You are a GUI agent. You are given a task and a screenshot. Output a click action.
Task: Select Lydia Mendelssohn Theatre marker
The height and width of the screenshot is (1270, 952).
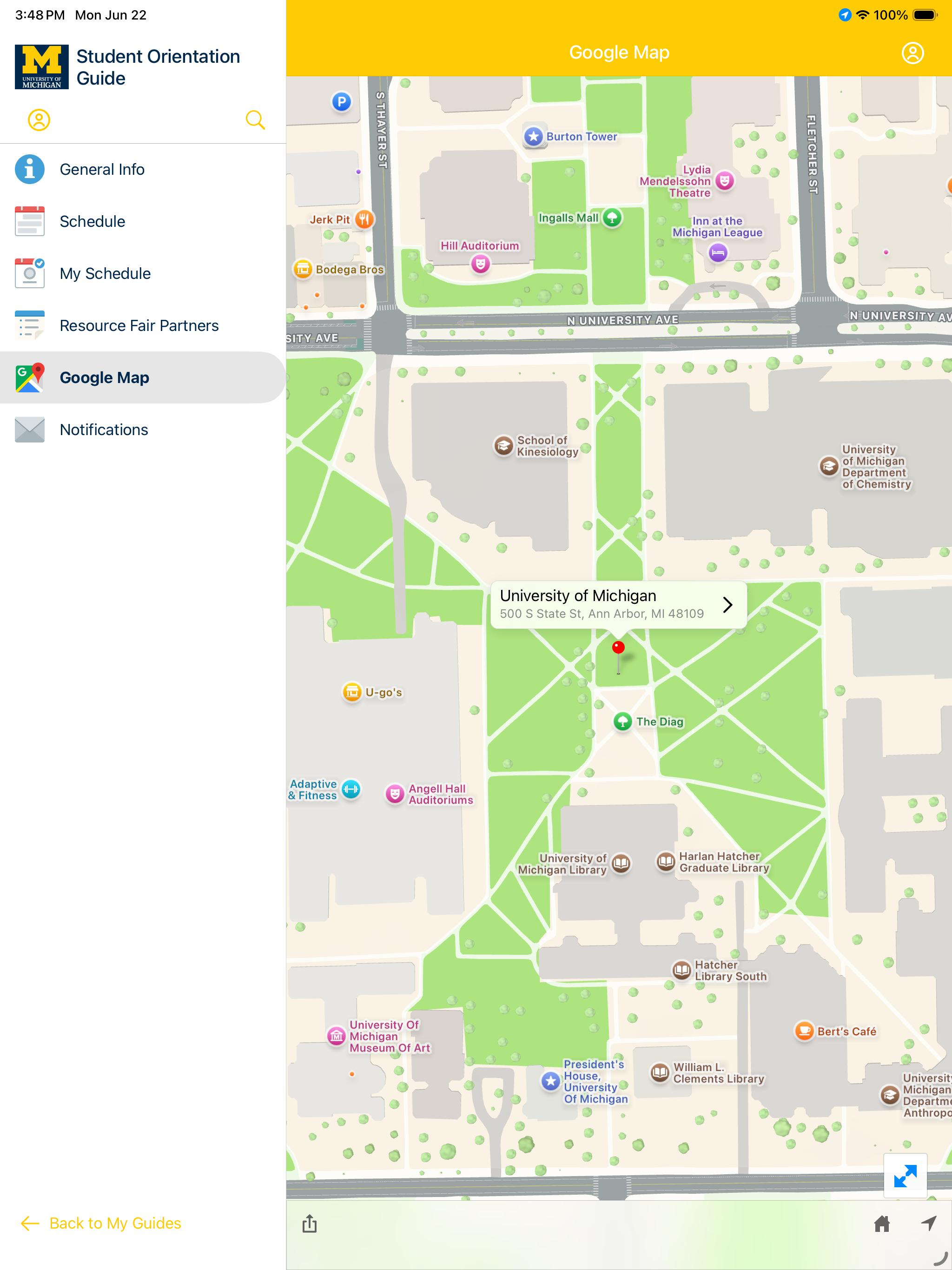pyautogui.click(x=725, y=181)
